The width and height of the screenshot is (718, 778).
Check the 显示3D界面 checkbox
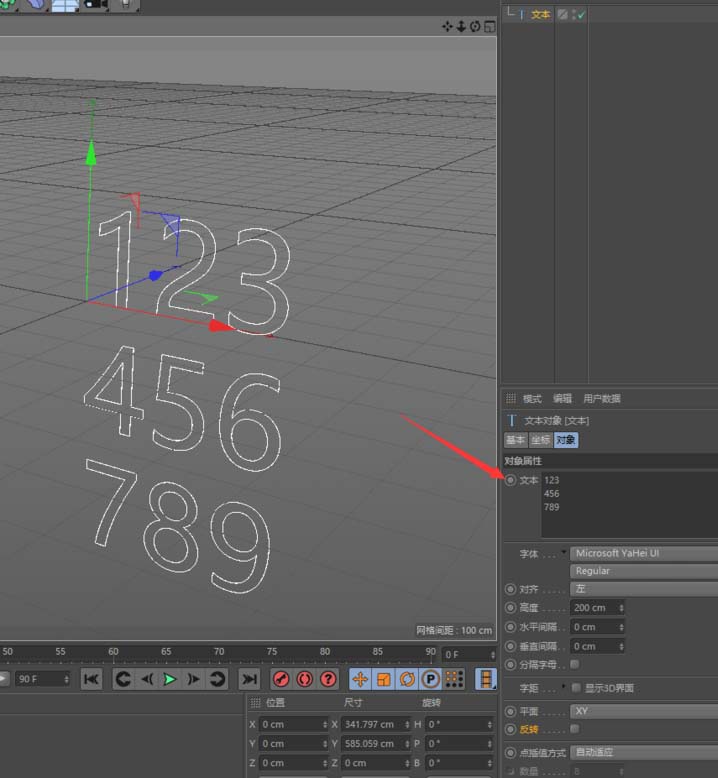click(576, 688)
